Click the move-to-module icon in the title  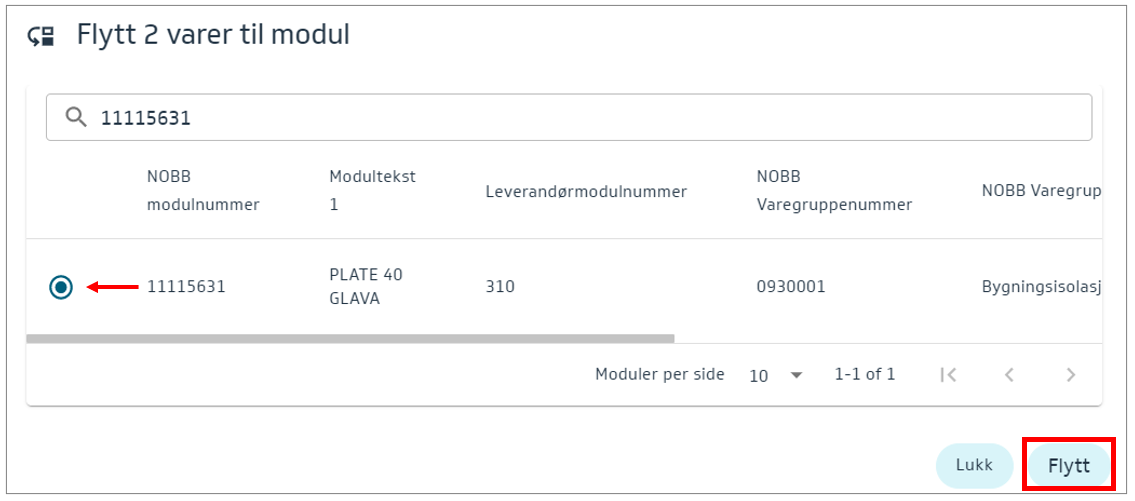(41, 37)
